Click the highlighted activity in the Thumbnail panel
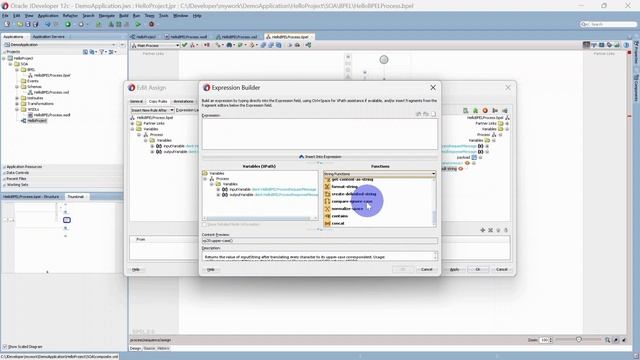640x360 pixels. pyautogui.click(x=67, y=220)
